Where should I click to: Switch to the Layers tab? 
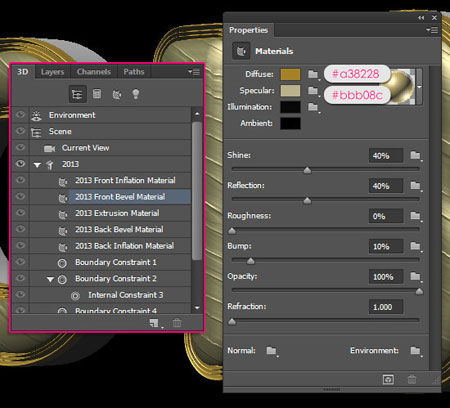52,72
